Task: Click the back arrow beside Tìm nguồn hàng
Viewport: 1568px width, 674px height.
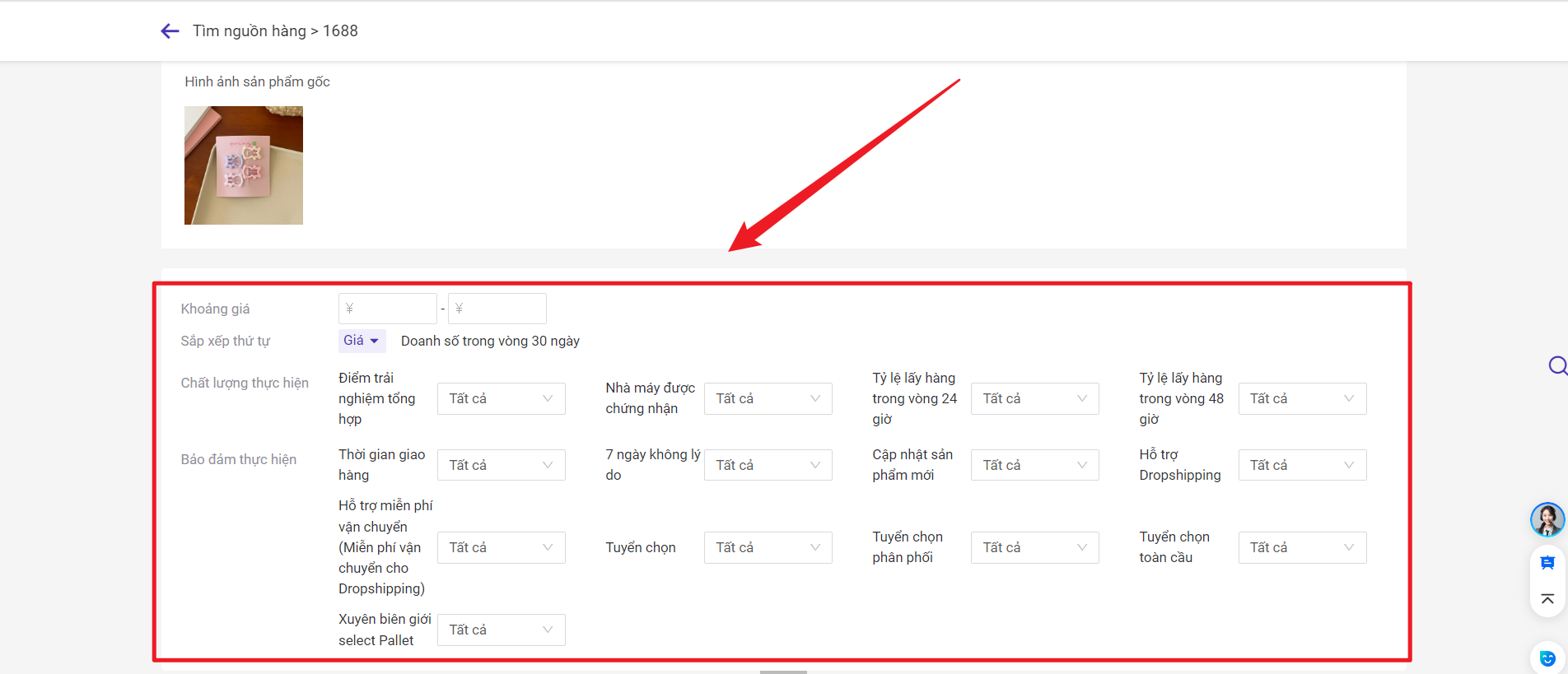Action: pyautogui.click(x=170, y=31)
